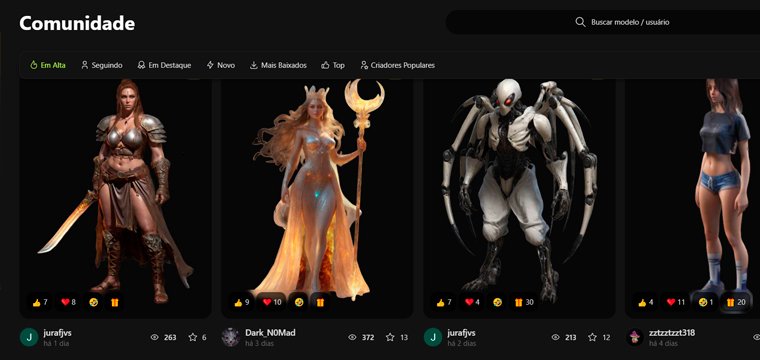The image size is (760, 360).
Task: Click the gift icon with count 20
Action: 736,302
